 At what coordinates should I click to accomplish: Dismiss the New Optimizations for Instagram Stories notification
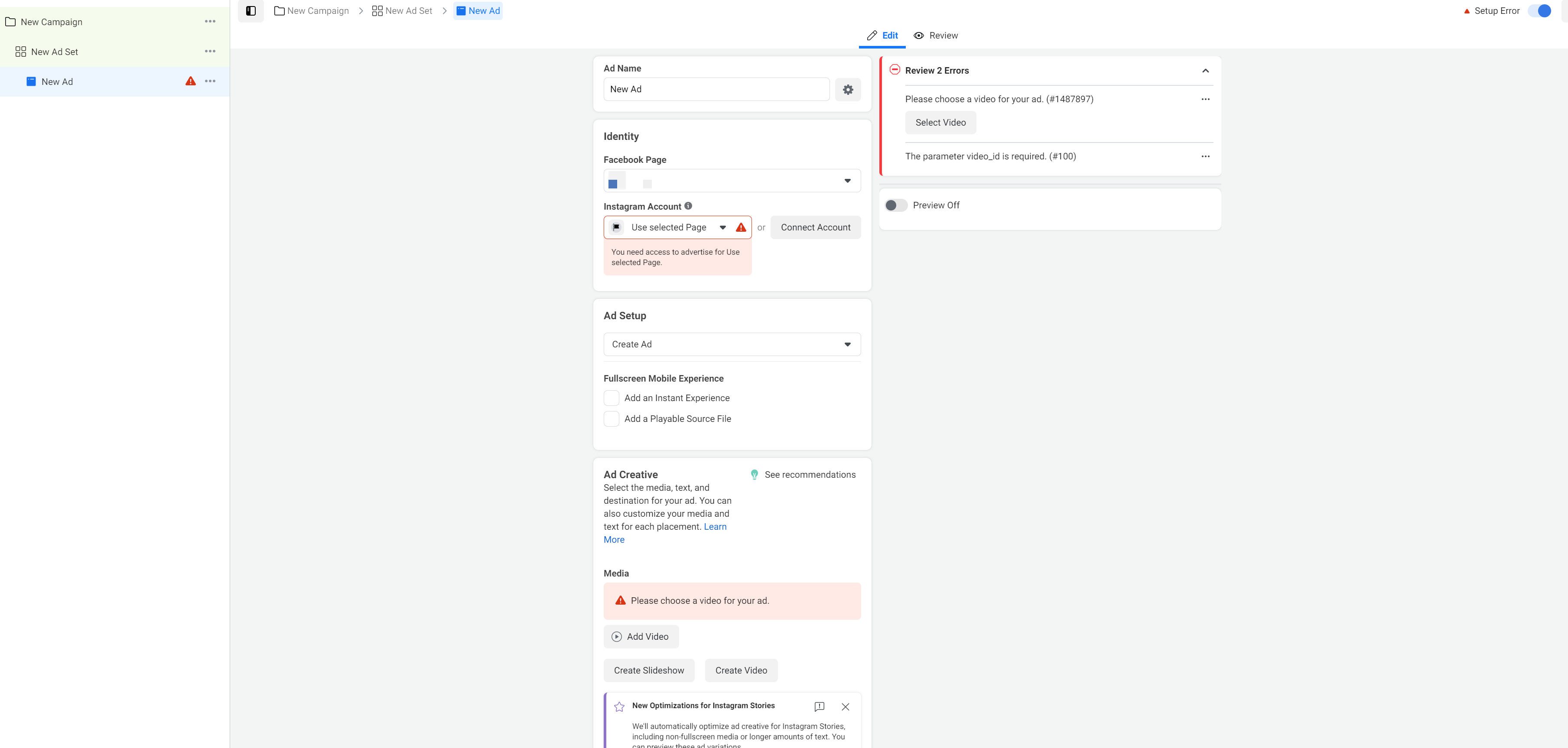coord(845,707)
